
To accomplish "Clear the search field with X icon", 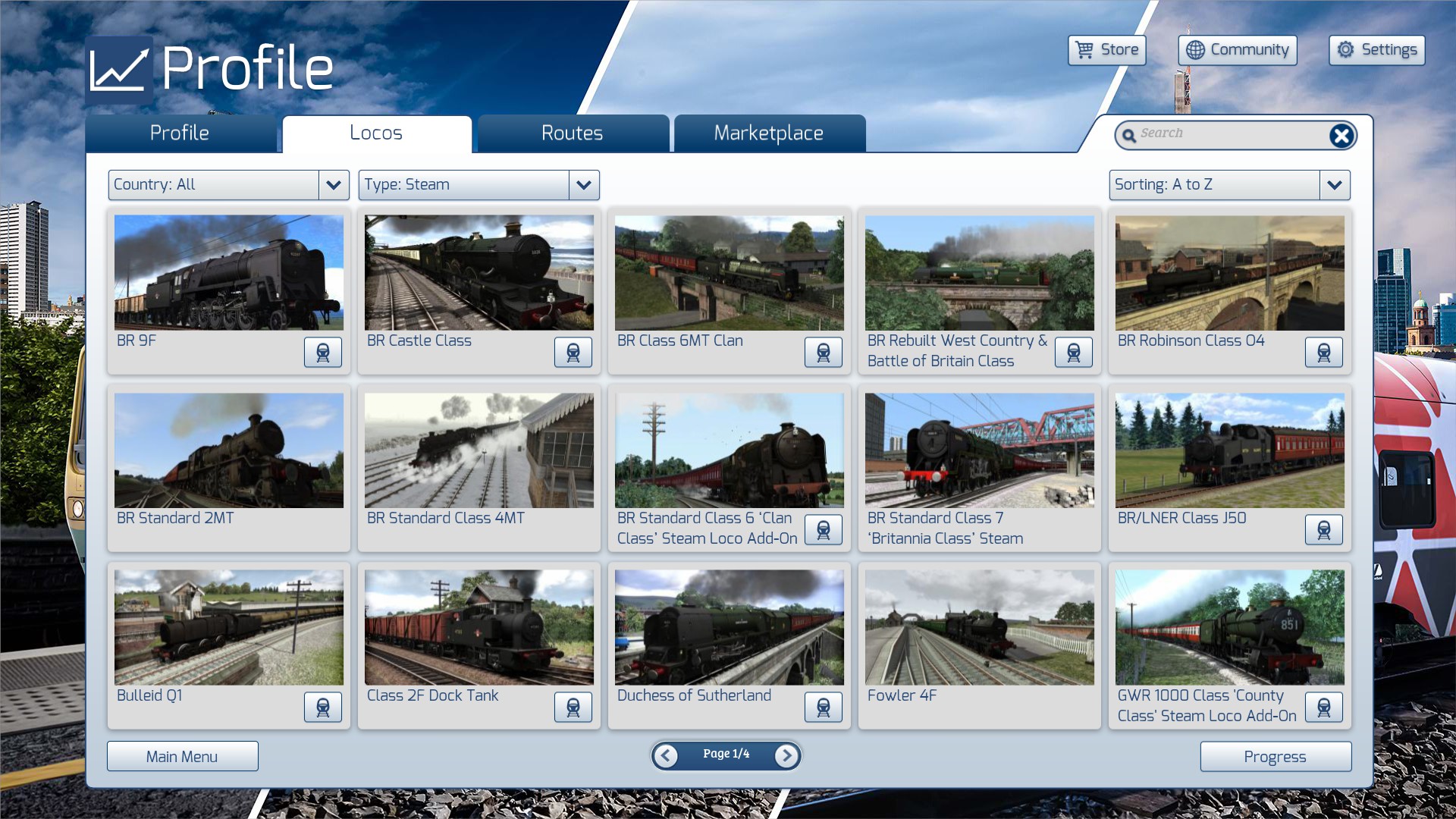I will click(1341, 136).
